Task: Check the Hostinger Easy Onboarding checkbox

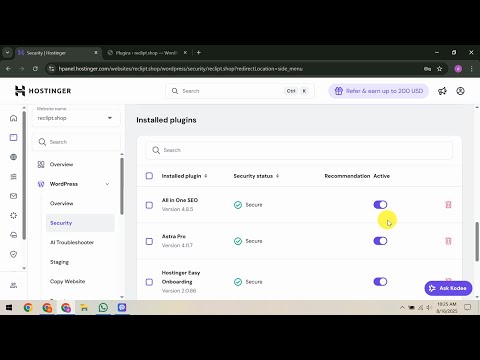Action: coord(149,282)
